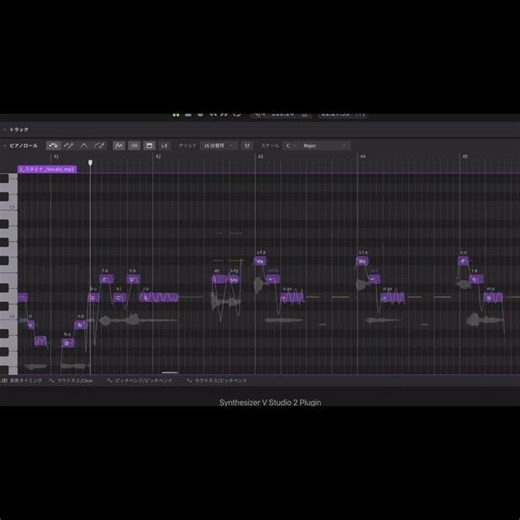Viewport: 520px width, 520px height.
Task: Click measure 43 on the ruler
Action: 261,156
